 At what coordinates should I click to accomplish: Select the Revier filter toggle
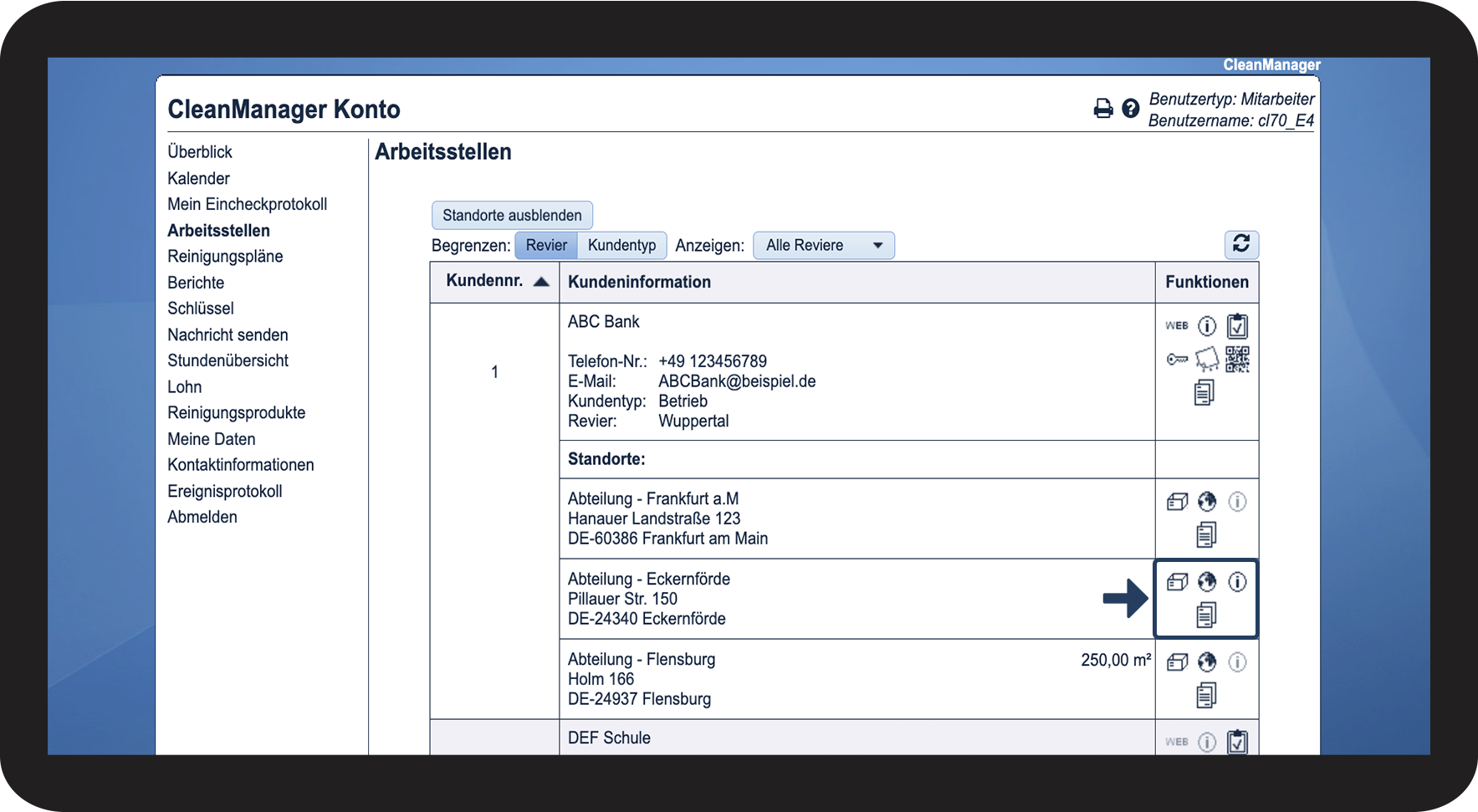(546, 245)
